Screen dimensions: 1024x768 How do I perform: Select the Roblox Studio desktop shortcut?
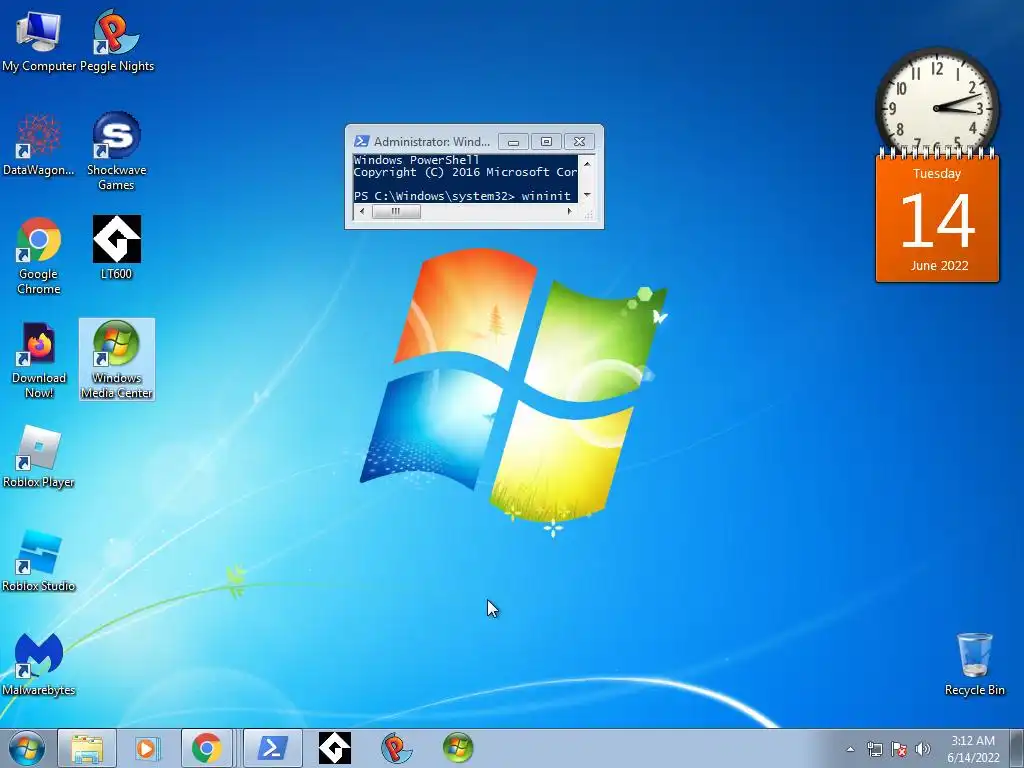(x=39, y=560)
